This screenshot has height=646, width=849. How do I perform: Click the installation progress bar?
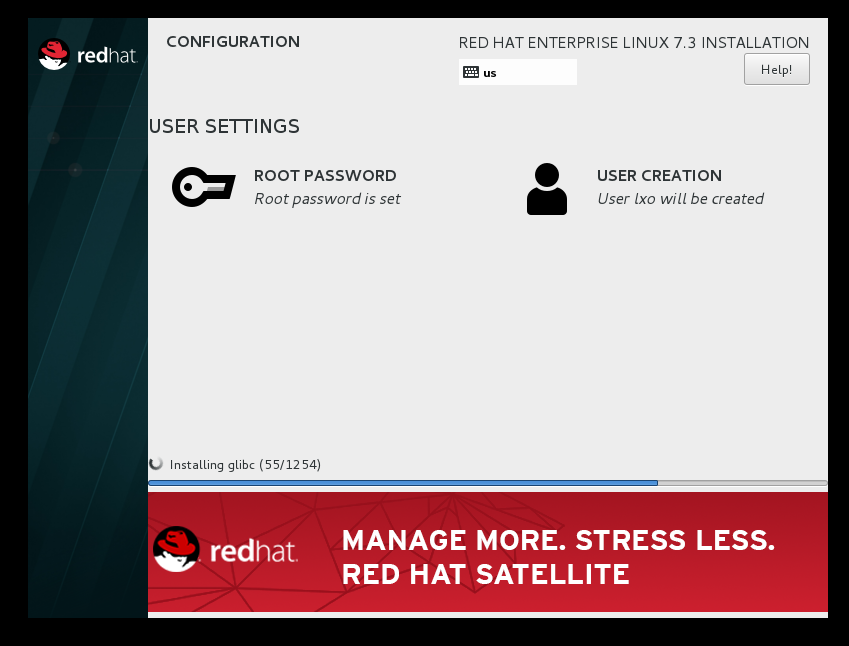coord(487,482)
